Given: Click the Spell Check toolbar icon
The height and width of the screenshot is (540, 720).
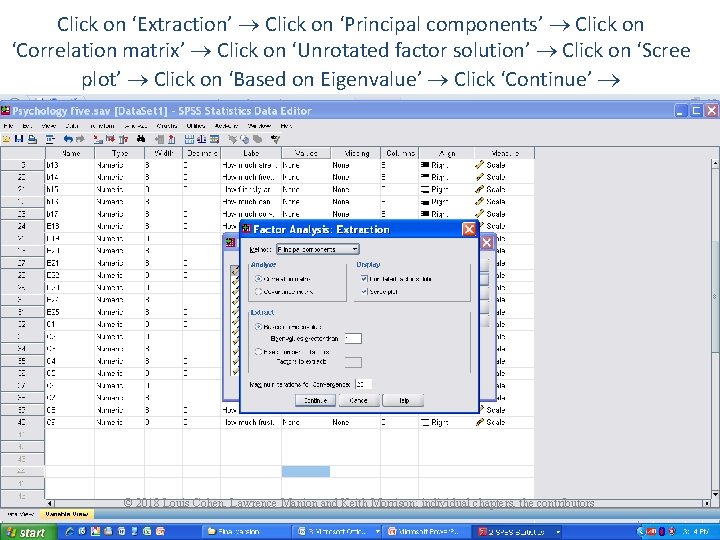Looking at the screenshot, I should point(275,139).
